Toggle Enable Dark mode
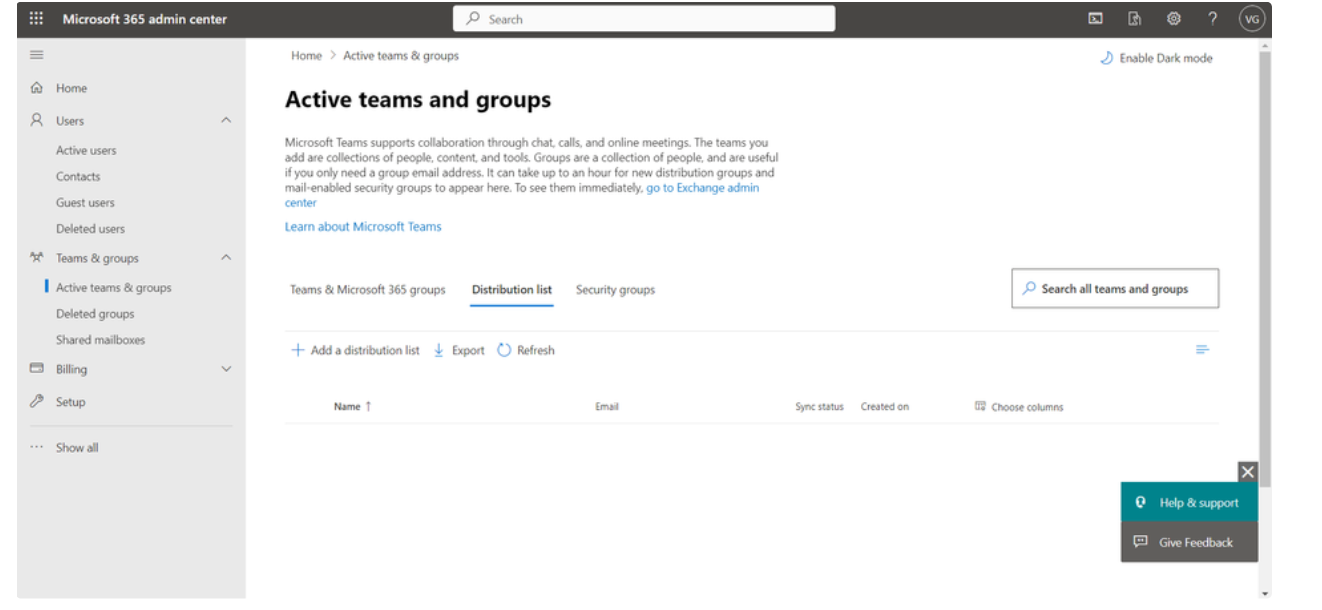This screenshot has width=1322, height=610. click(1156, 58)
